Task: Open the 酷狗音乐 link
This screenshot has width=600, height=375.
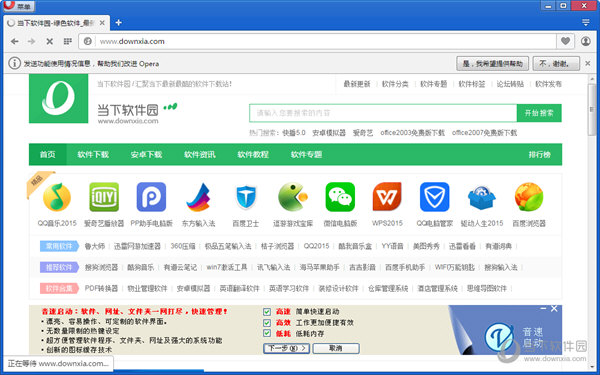Action: pos(140,267)
